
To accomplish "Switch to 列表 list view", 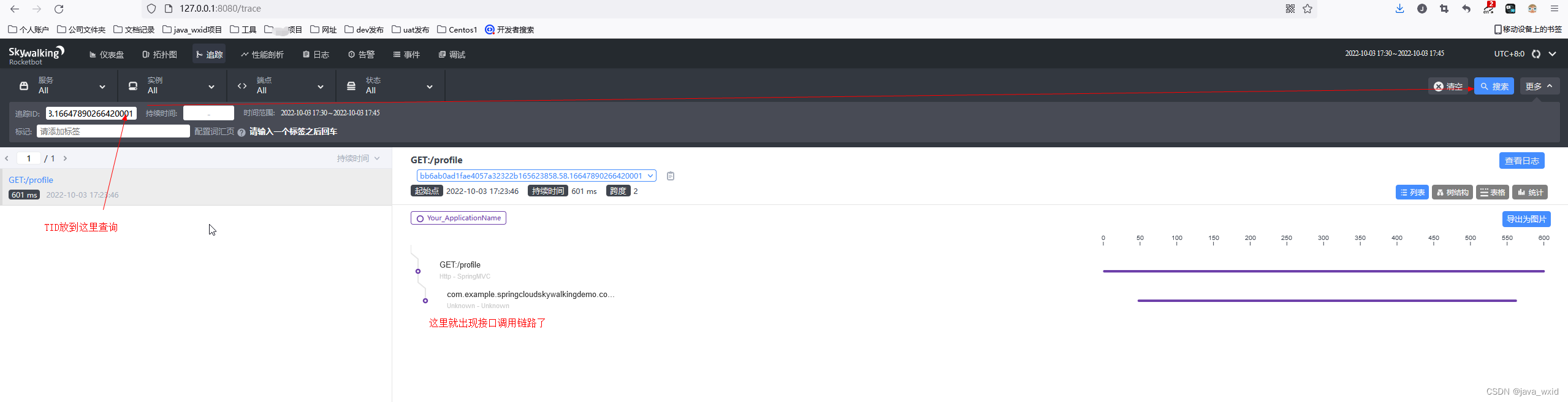I will coord(1412,192).
